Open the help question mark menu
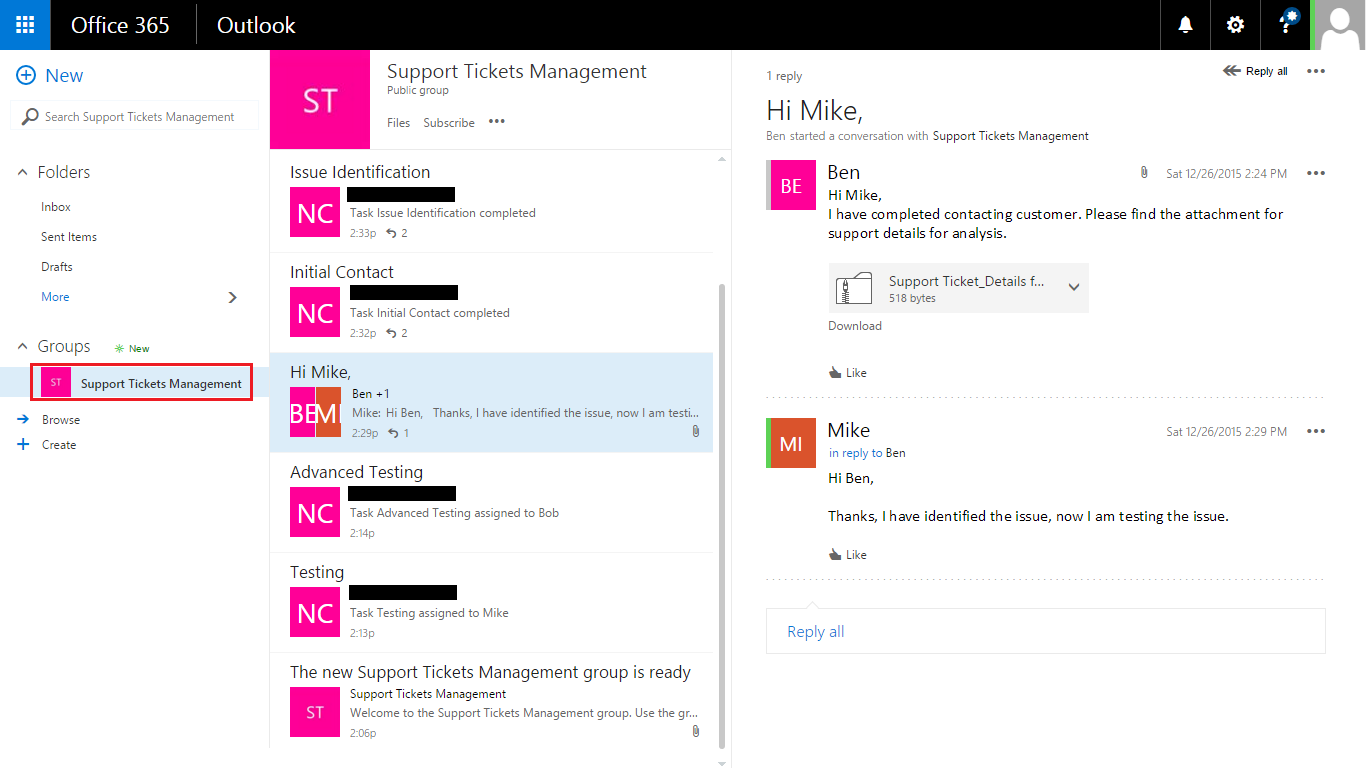This screenshot has height=768, width=1366. click(x=1286, y=25)
